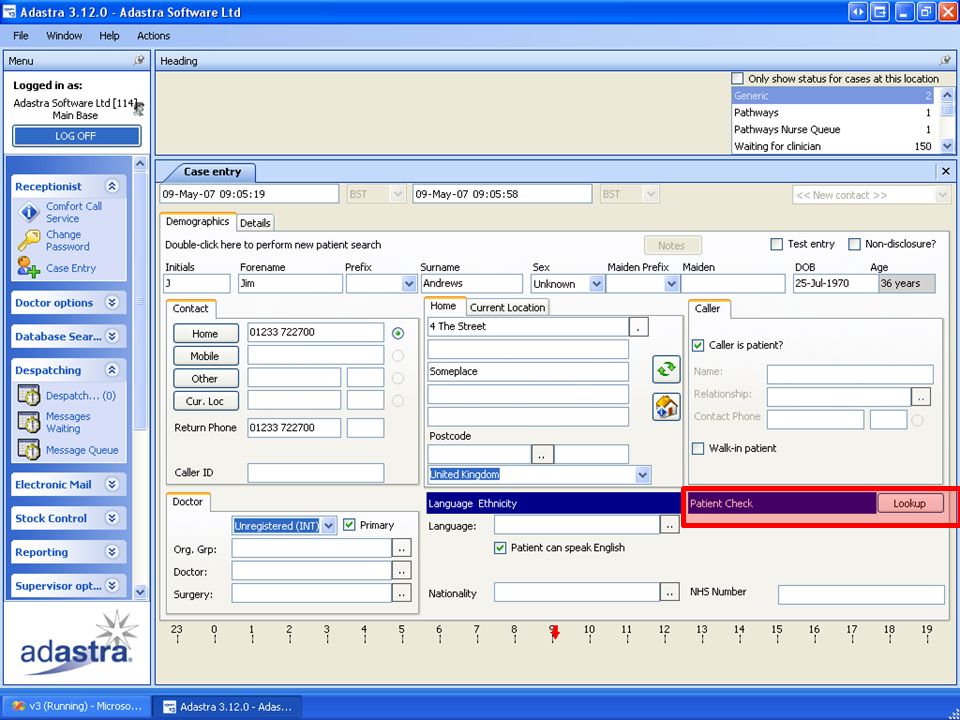The width and height of the screenshot is (960, 720).
Task: Pin the Menu panel using pushpin icon
Action: (139, 61)
